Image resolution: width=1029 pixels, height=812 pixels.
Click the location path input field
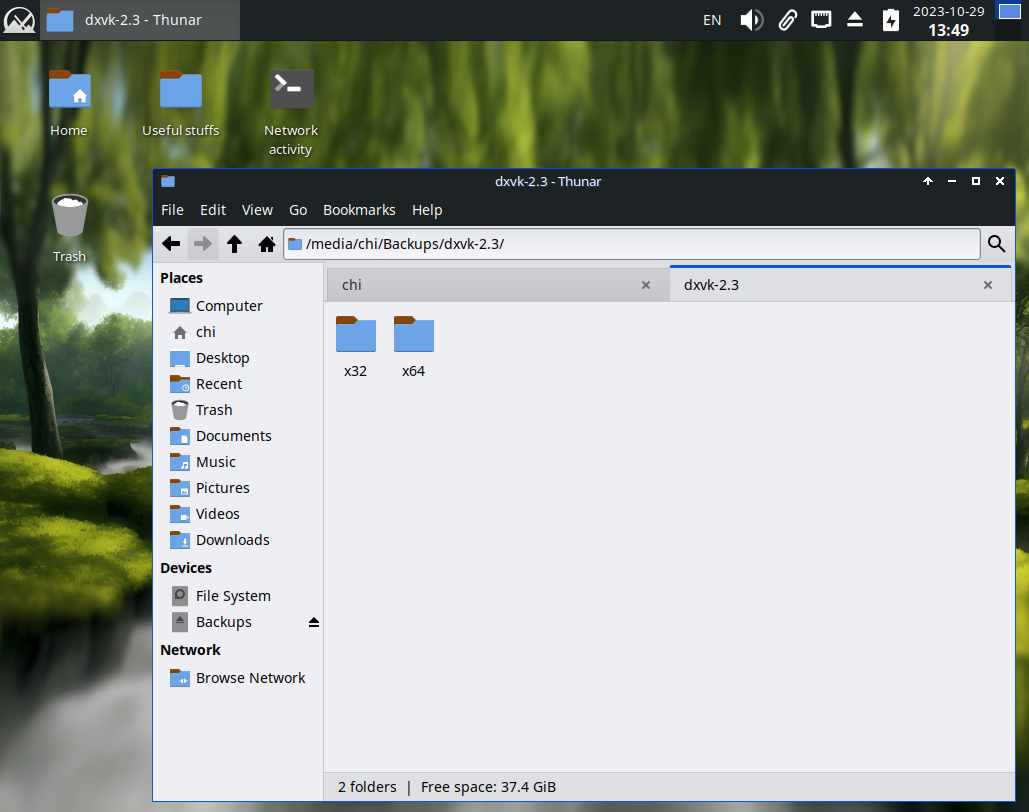coord(640,244)
